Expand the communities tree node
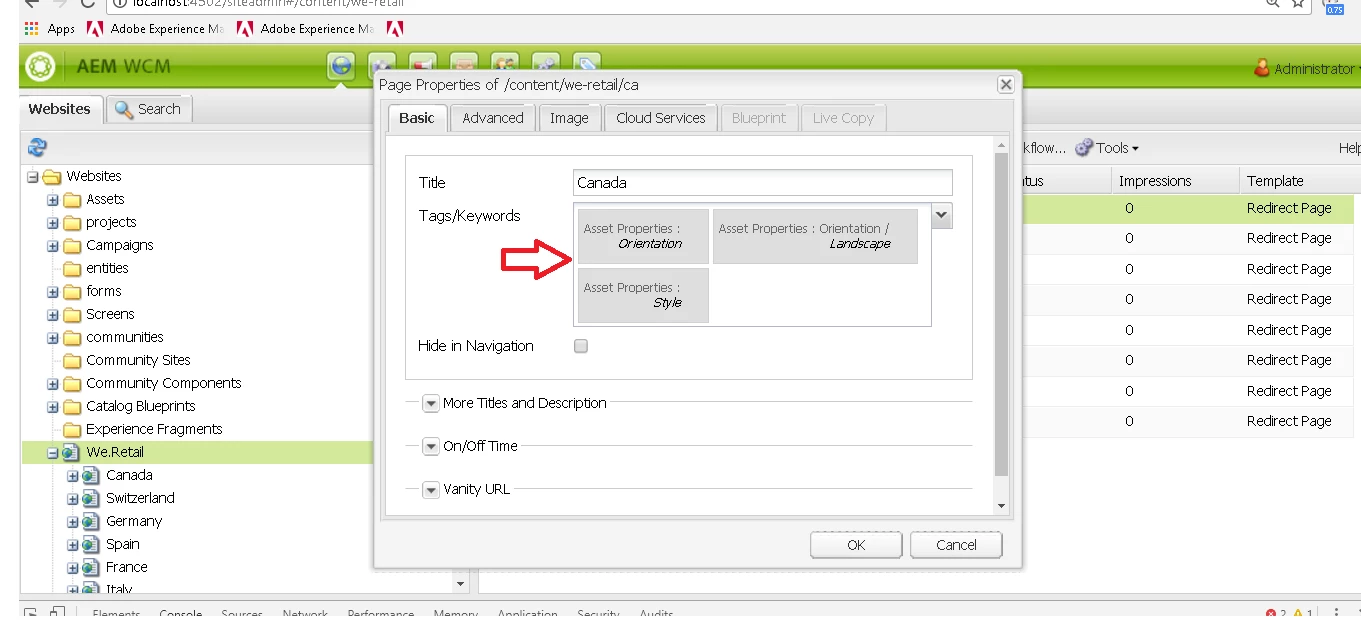1361x631 pixels. click(x=52, y=338)
